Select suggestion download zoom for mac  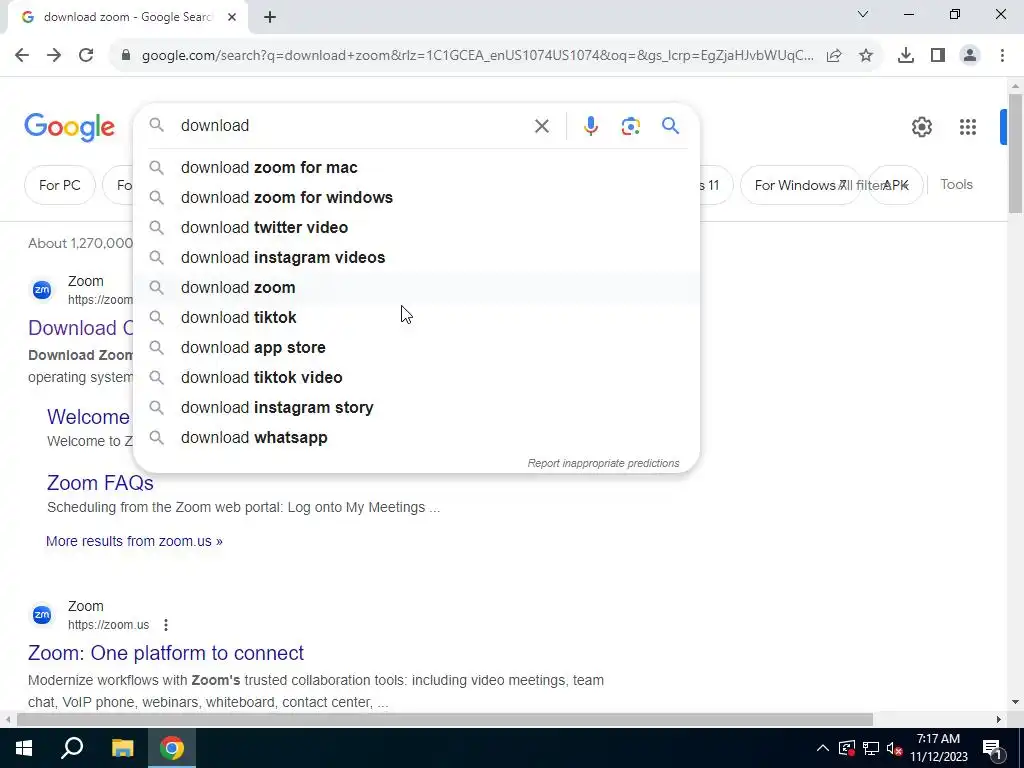(416, 168)
